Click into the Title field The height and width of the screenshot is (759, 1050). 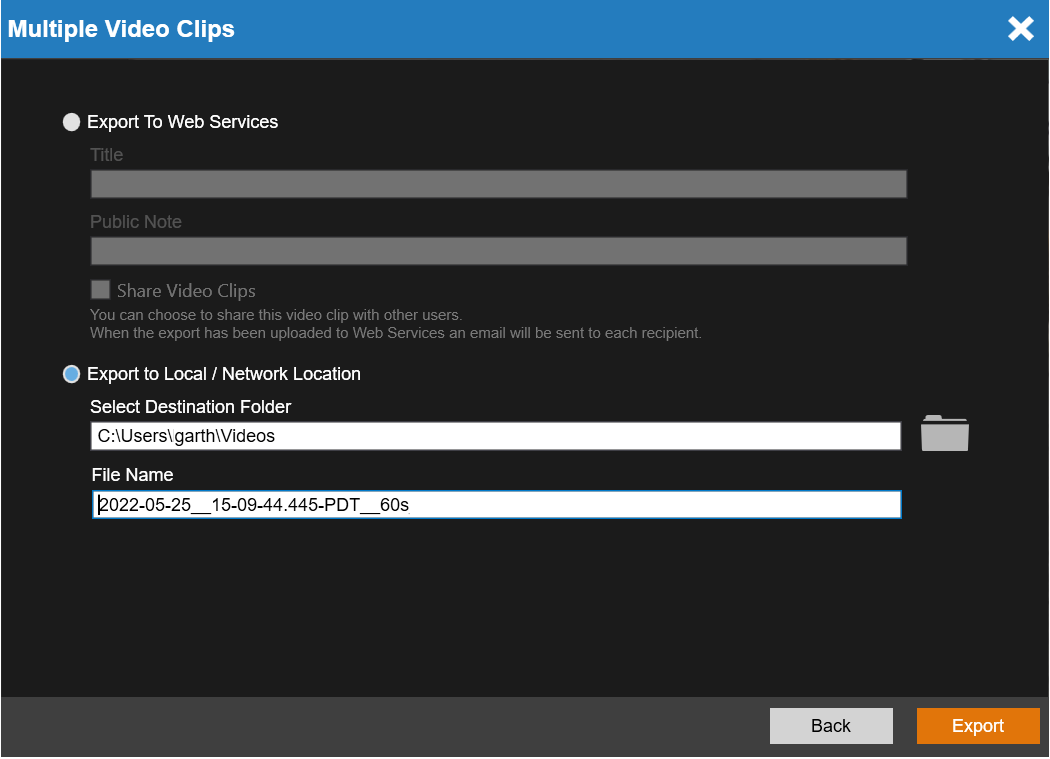pos(498,183)
